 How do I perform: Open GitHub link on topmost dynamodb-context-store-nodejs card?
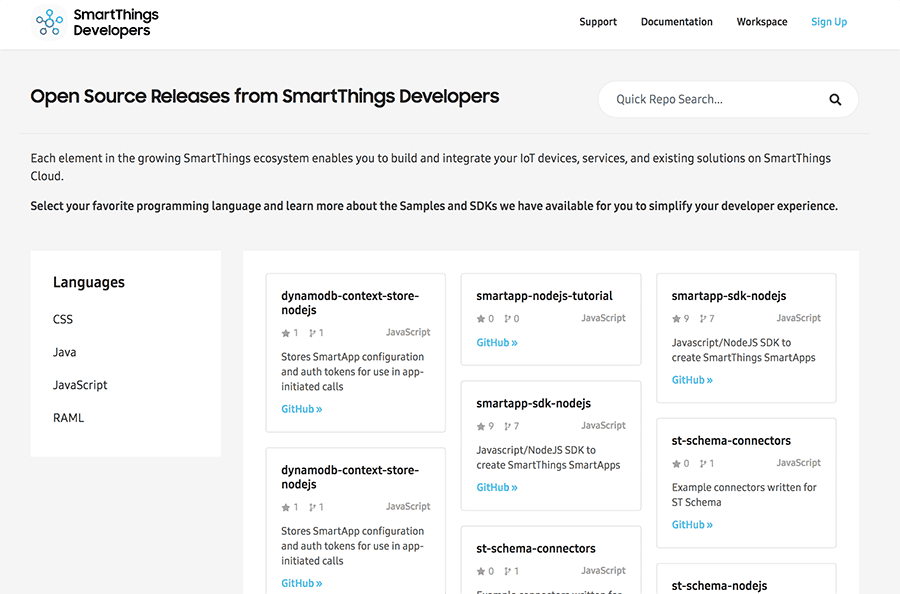[301, 409]
